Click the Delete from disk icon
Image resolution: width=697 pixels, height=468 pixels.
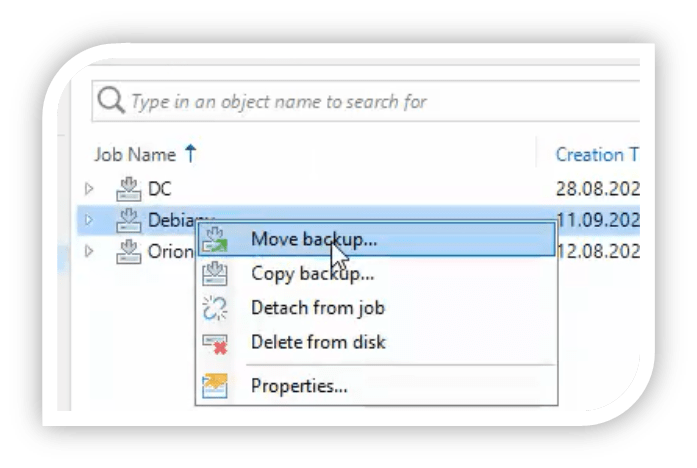tap(215, 343)
